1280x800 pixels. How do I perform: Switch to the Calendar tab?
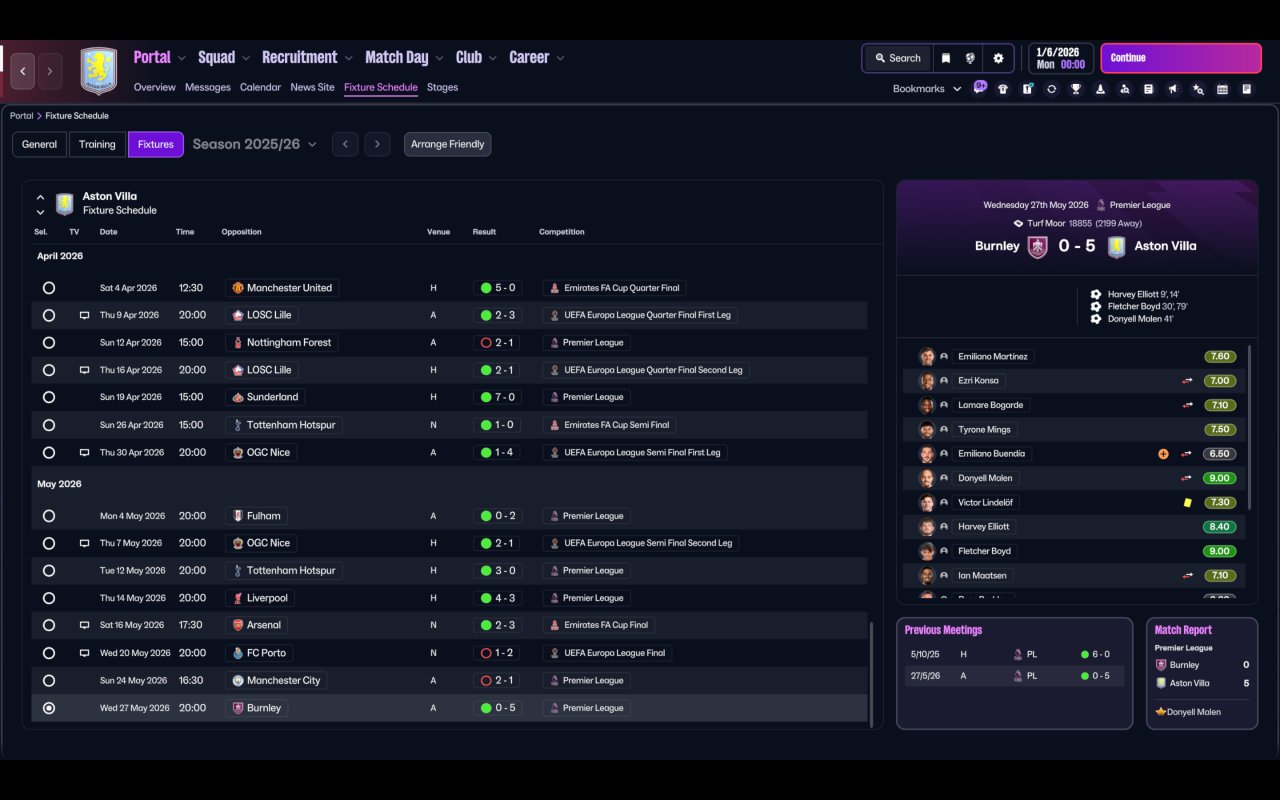coord(260,87)
